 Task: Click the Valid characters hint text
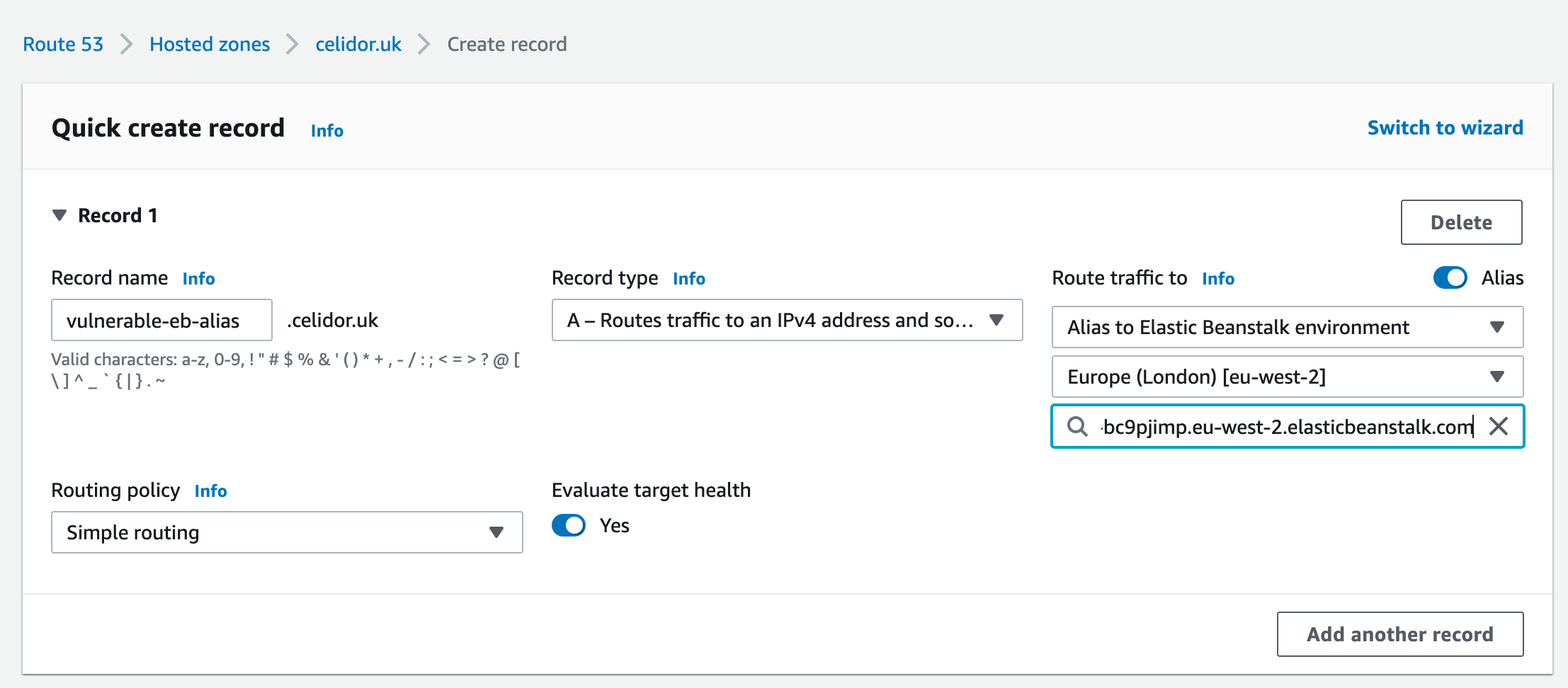pos(285,370)
